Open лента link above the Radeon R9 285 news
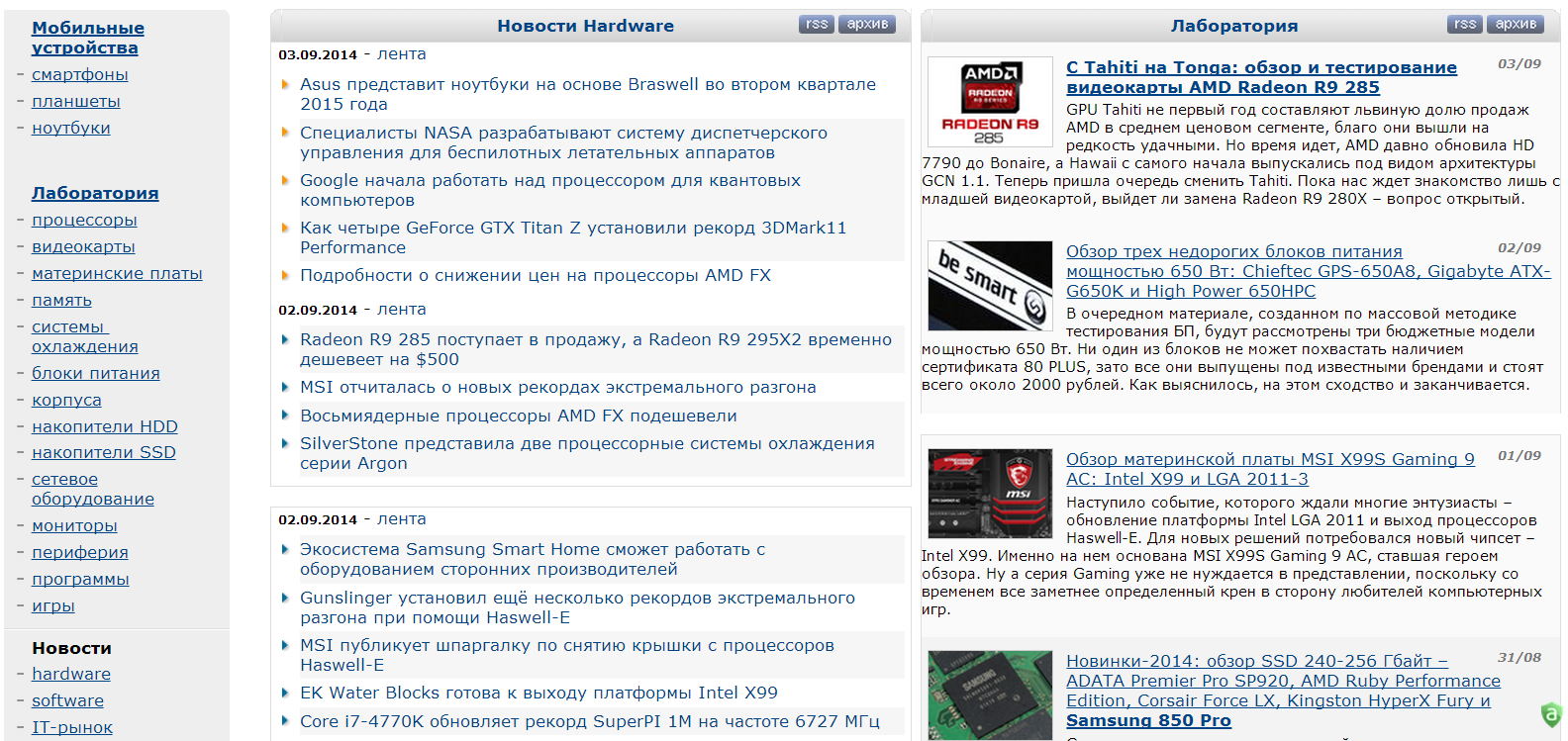 [402, 310]
